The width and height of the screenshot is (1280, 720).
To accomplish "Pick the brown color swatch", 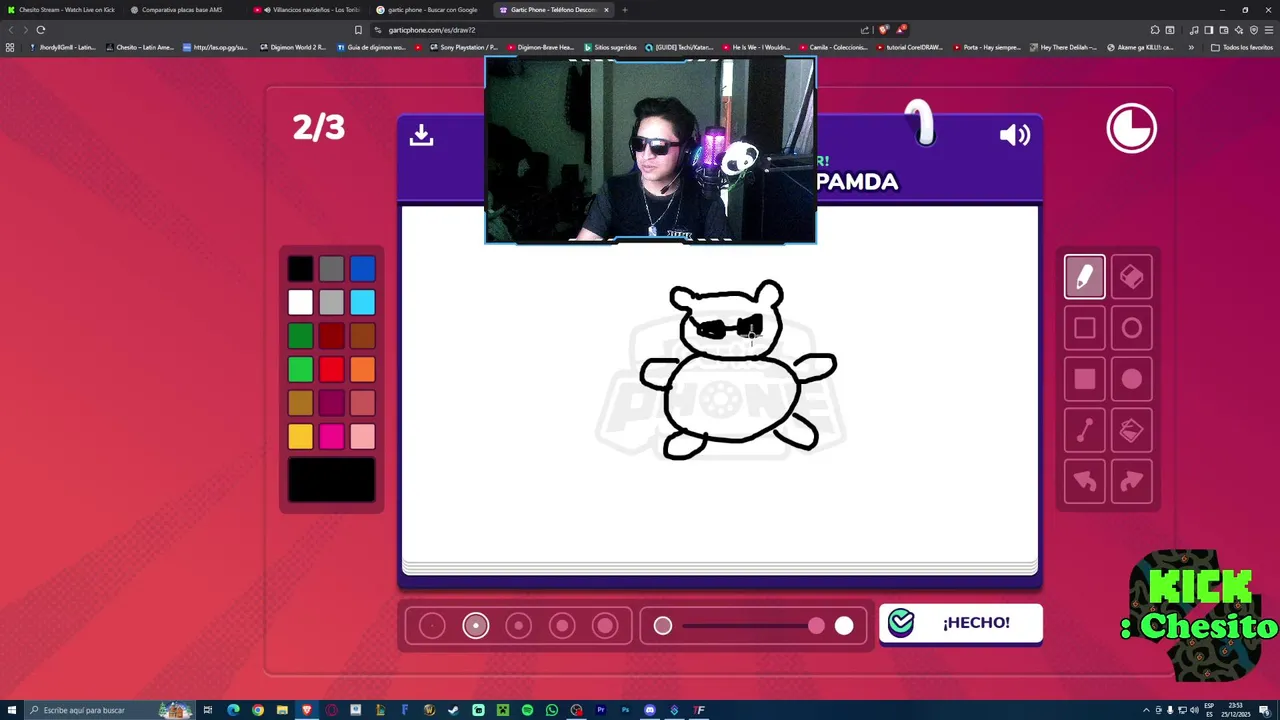I will click(x=362, y=336).
